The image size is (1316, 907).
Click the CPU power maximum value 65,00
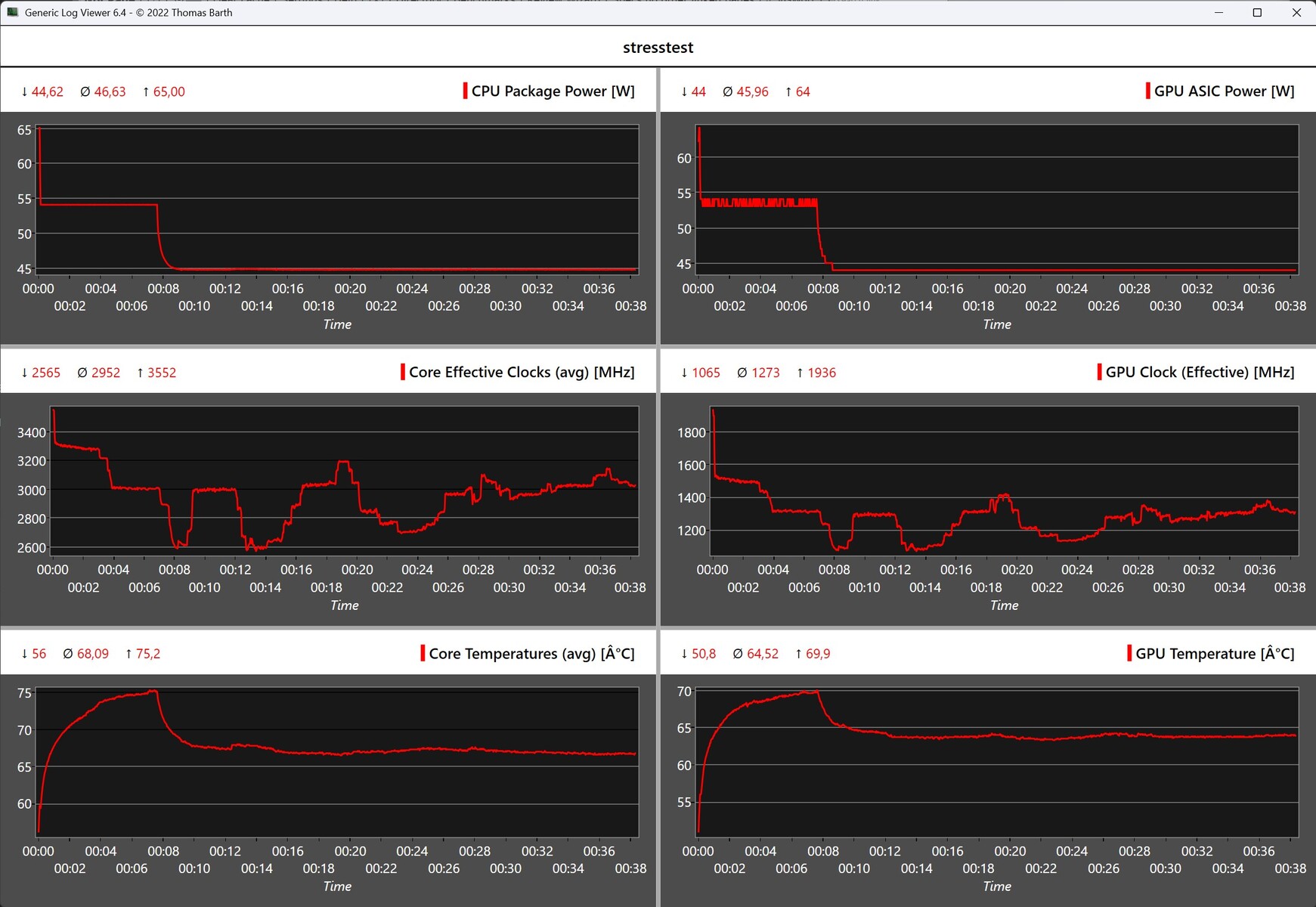pos(169,91)
